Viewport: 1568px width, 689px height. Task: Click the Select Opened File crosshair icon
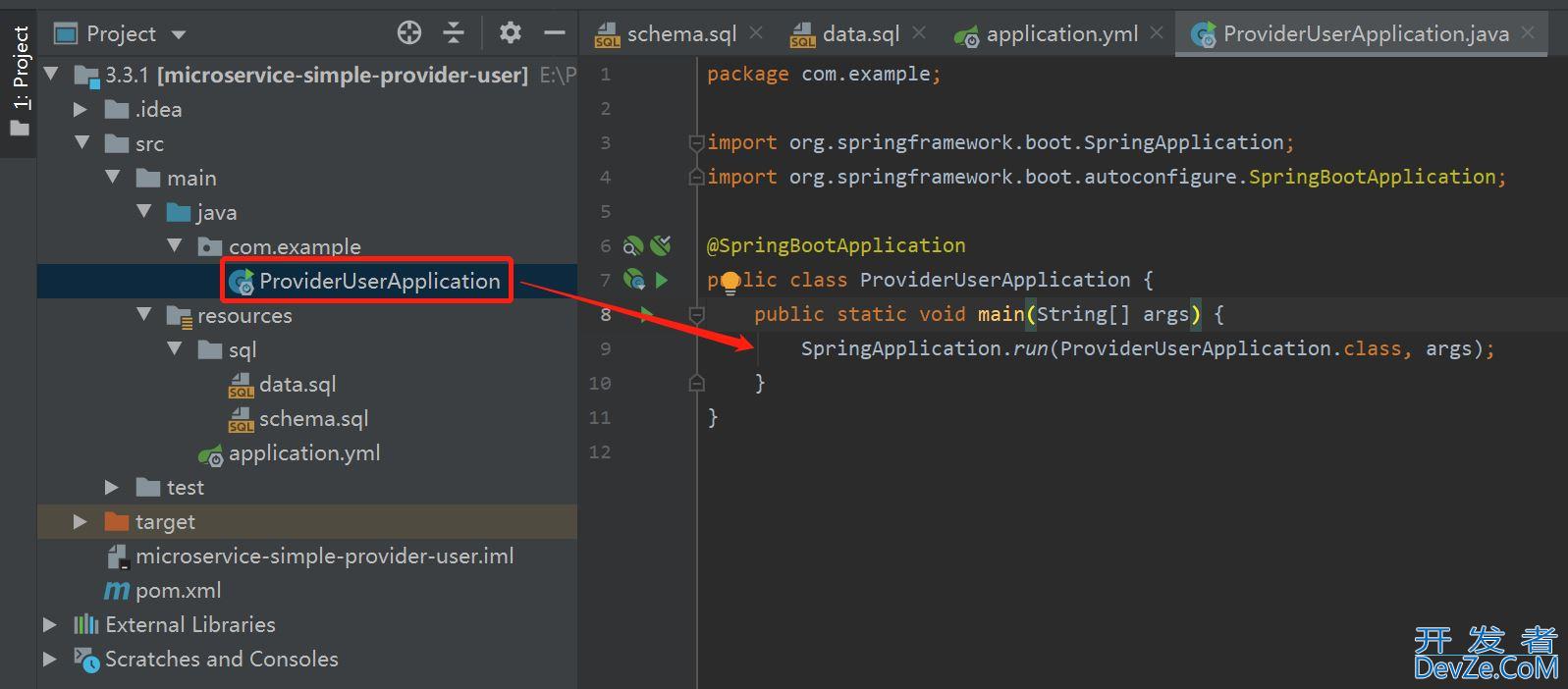(x=409, y=33)
